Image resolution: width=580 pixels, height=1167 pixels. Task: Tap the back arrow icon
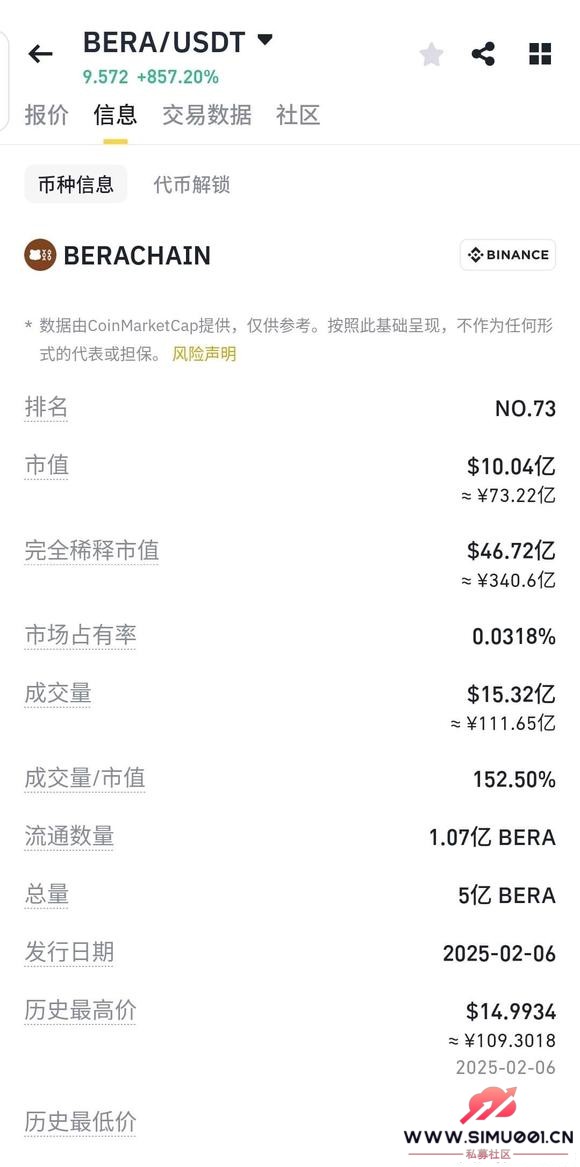coord(40,54)
